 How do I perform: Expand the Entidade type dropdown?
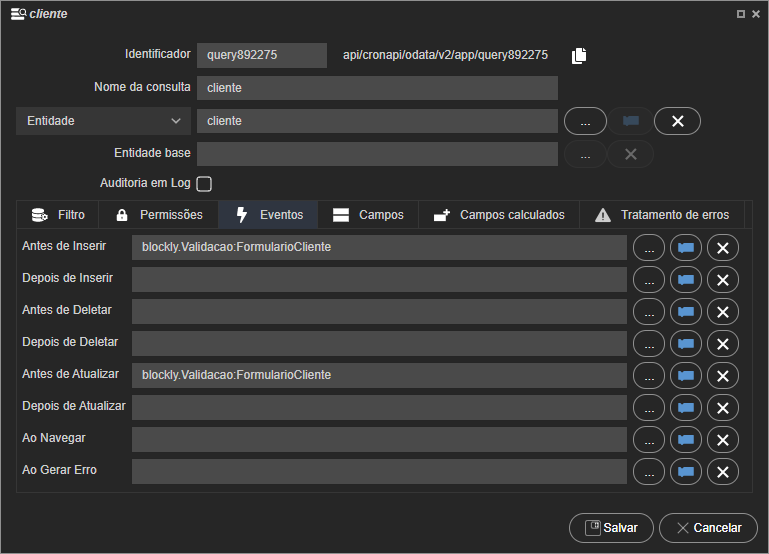point(103,121)
